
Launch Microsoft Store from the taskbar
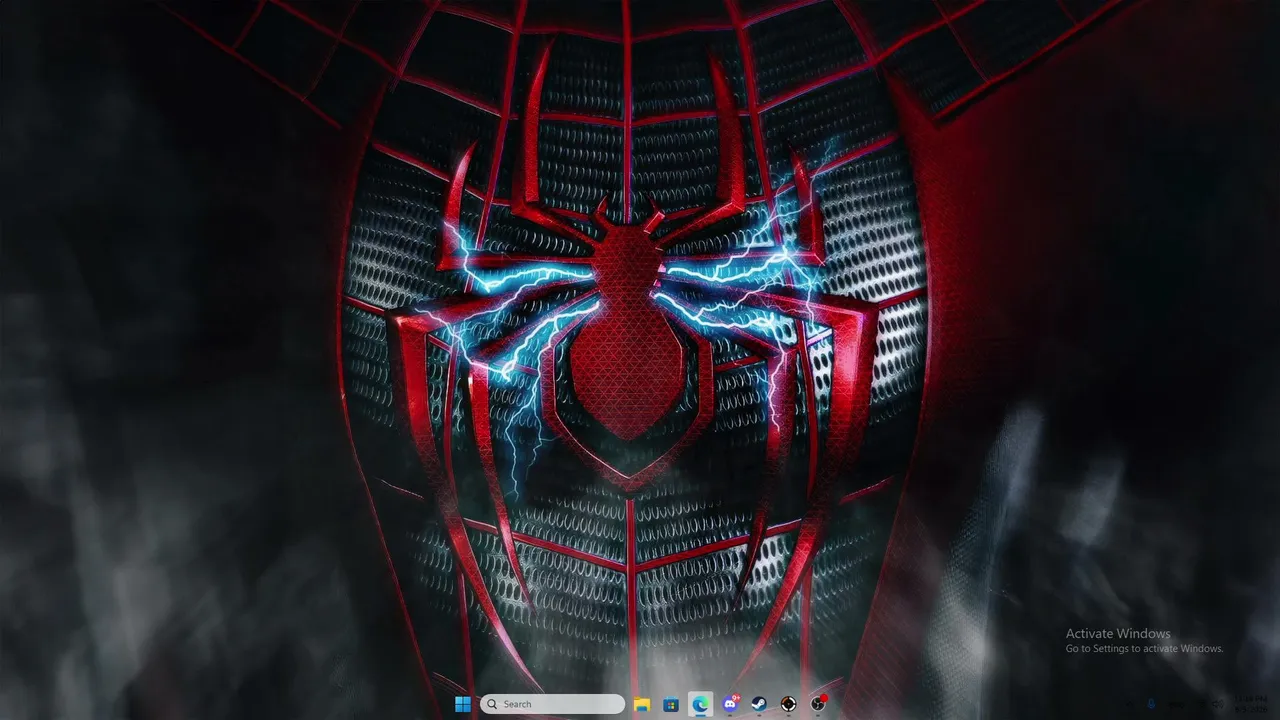[x=671, y=704]
